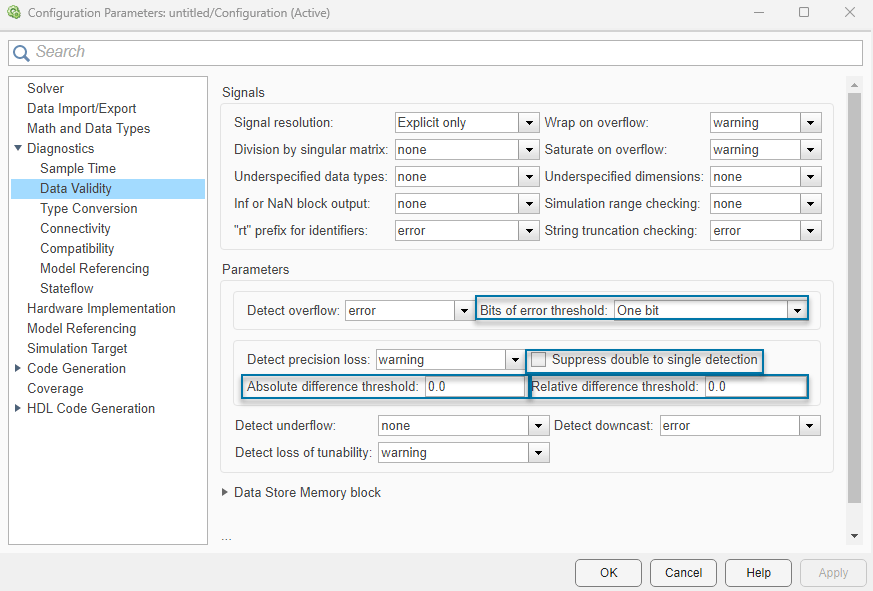This screenshot has width=873, height=591.
Task: Minimize the Configuration Parameters window
Action: [x=758, y=12]
